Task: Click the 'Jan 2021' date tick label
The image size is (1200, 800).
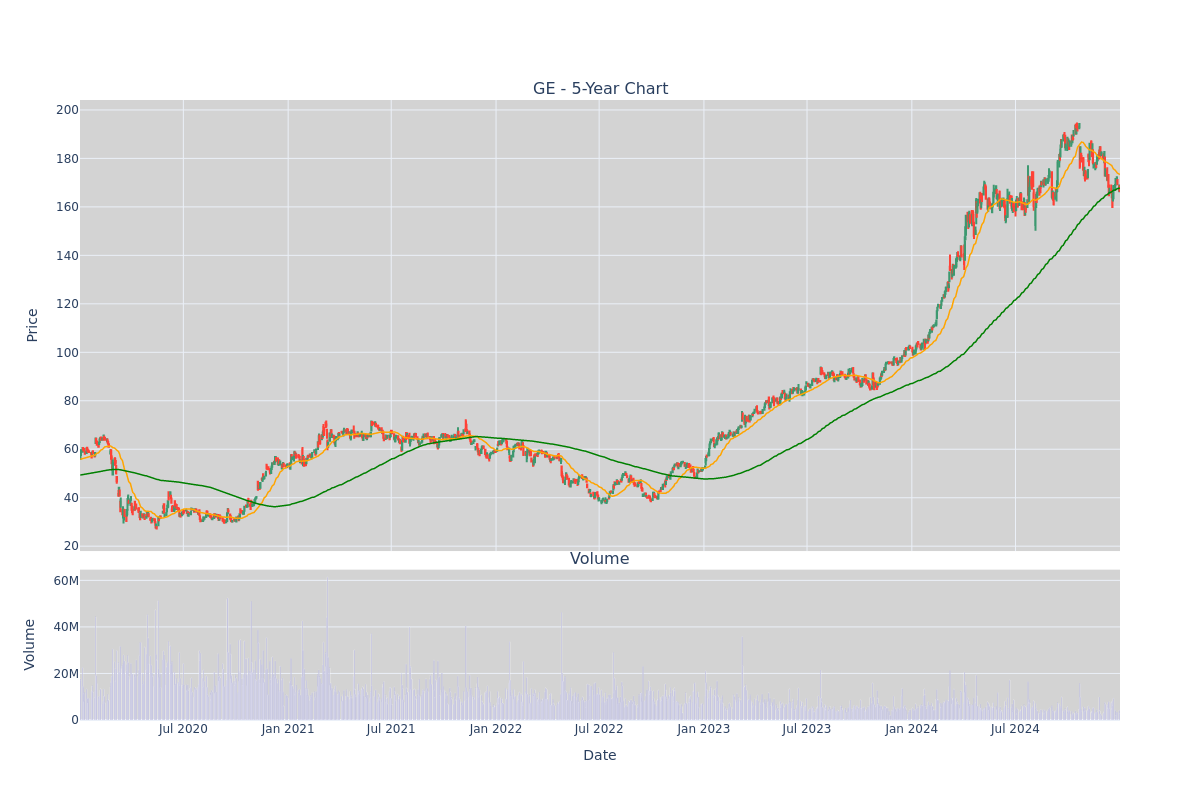Action: pyautogui.click(x=288, y=729)
